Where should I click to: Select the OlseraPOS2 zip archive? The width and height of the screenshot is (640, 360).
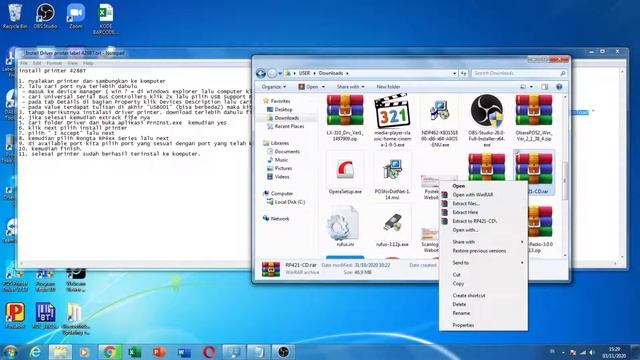point(534,118)
